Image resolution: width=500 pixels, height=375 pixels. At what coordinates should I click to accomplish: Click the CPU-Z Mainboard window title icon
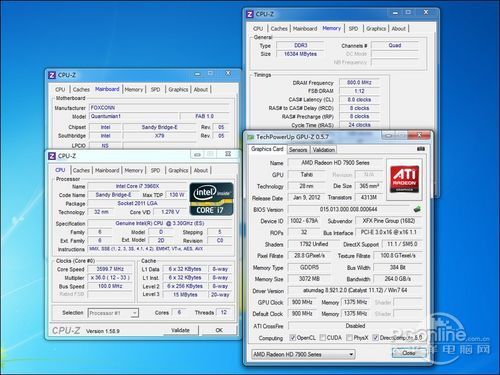[52, 75]
